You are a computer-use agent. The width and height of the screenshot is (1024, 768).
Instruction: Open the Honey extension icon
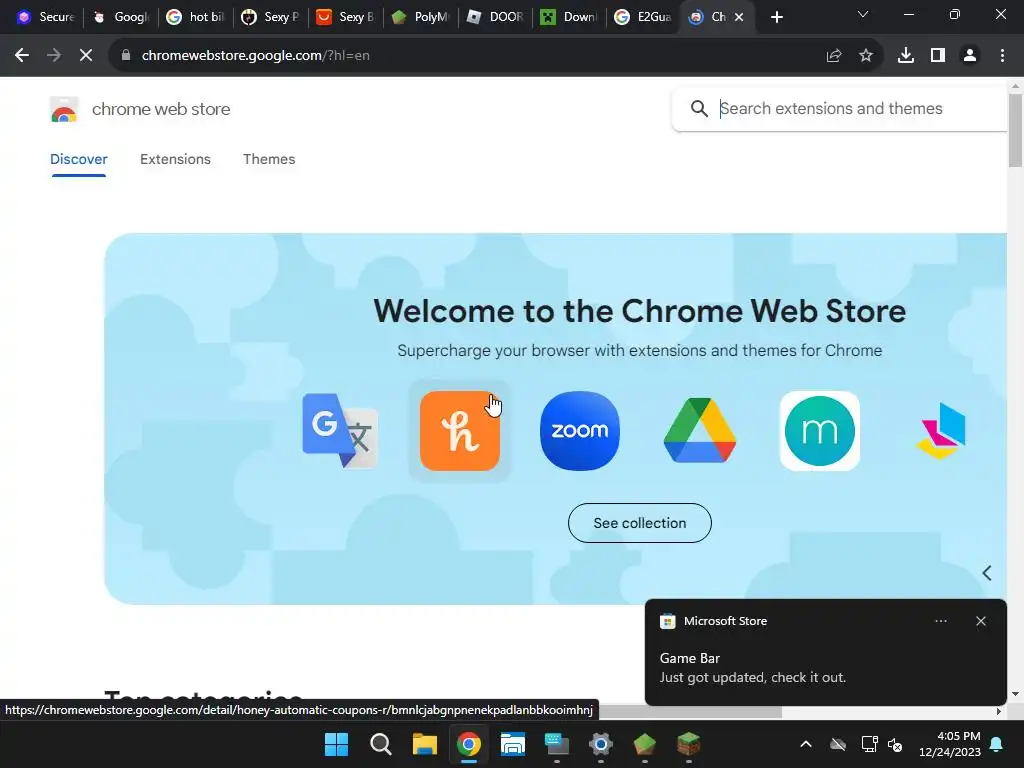point(460,431)
